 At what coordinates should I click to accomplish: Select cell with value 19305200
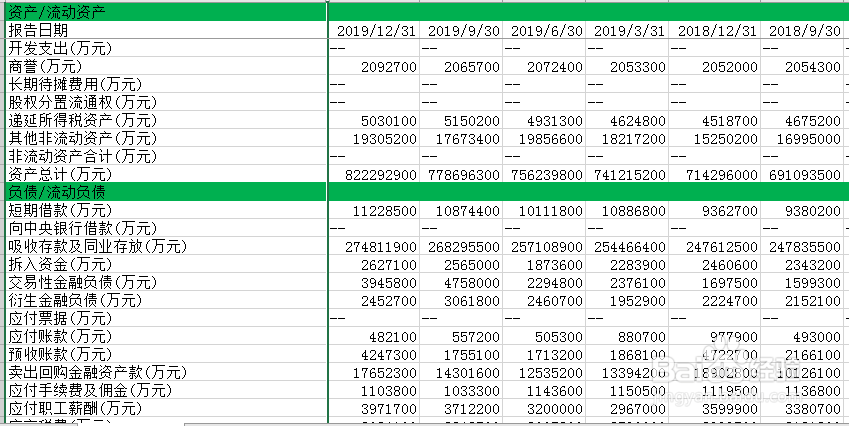[x=374, y=138]
